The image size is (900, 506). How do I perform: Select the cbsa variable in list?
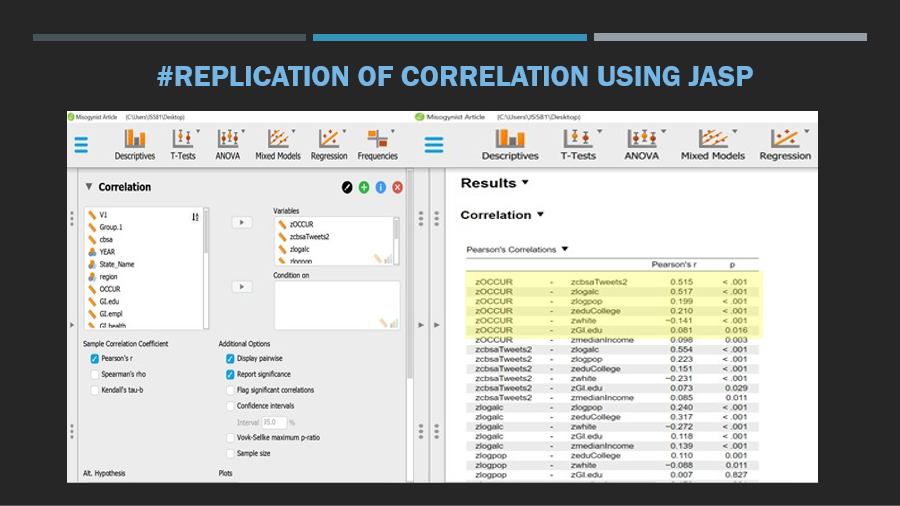tap(106, 240)
